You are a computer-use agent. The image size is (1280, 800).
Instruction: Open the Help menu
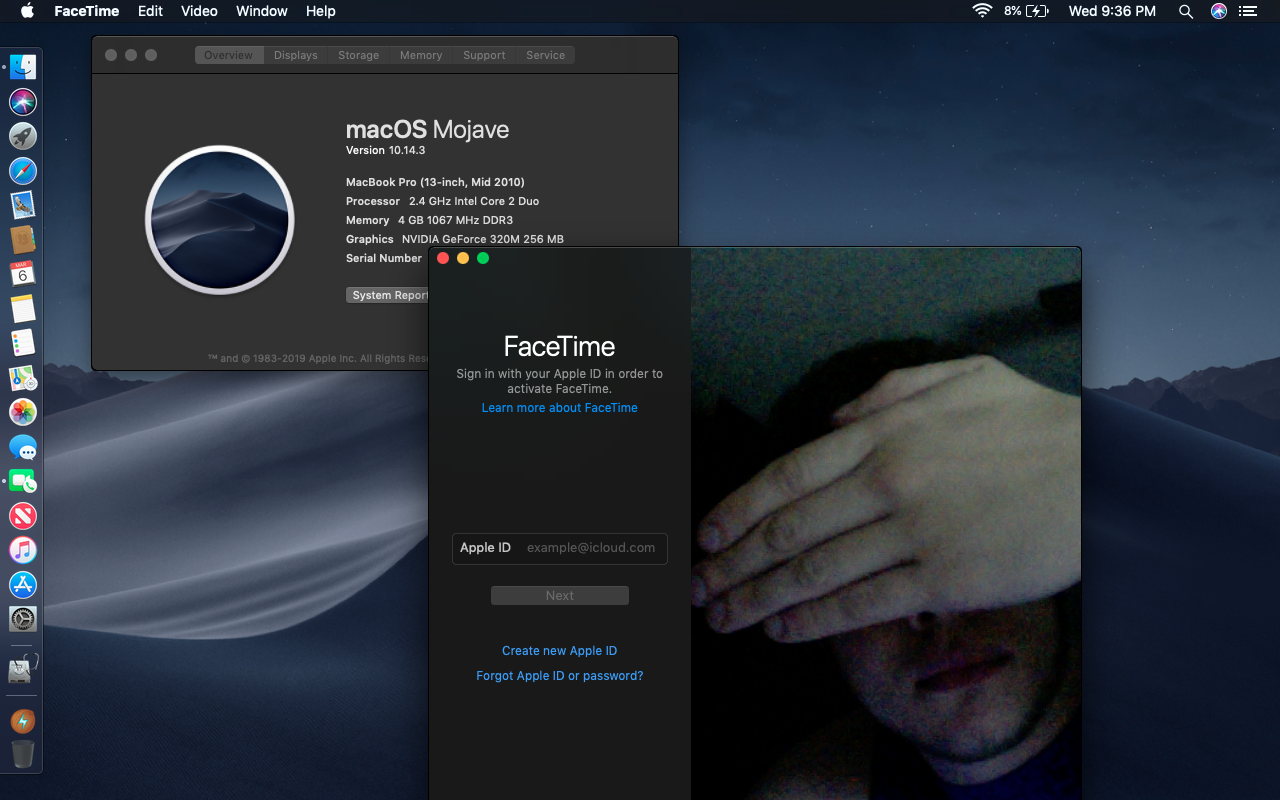point(321,11)
